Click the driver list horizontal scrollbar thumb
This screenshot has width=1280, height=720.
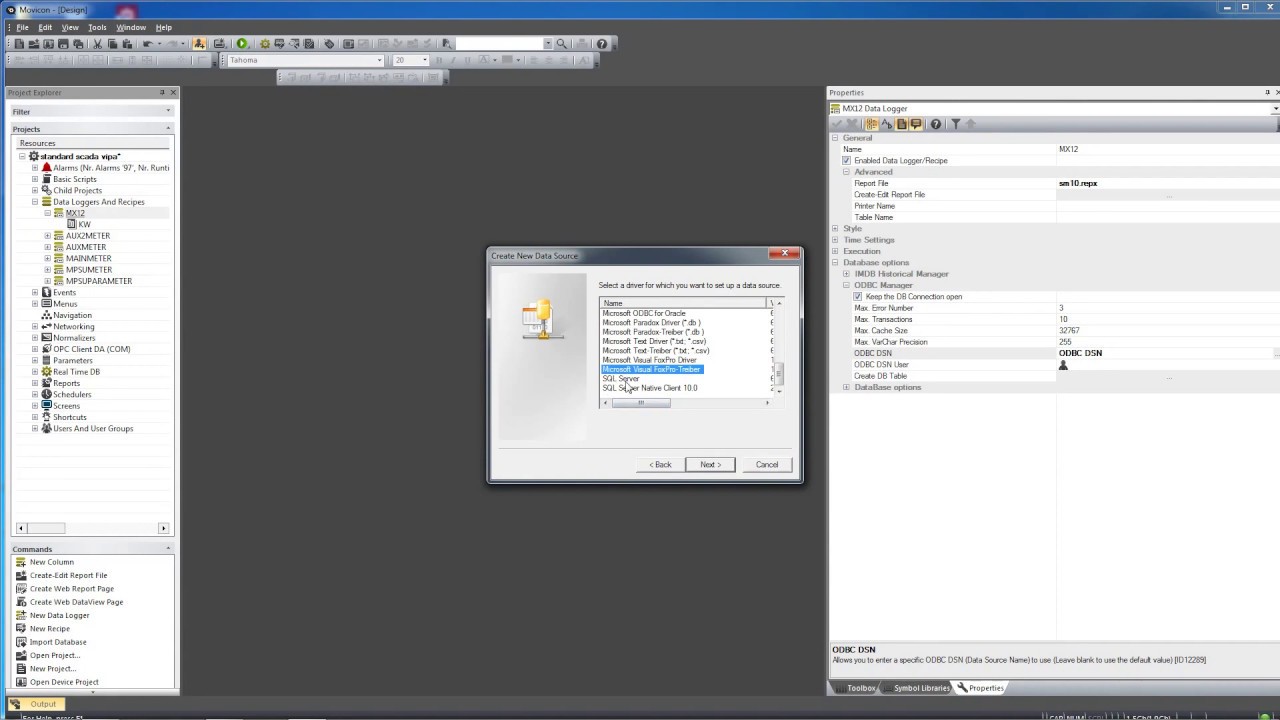641,403
